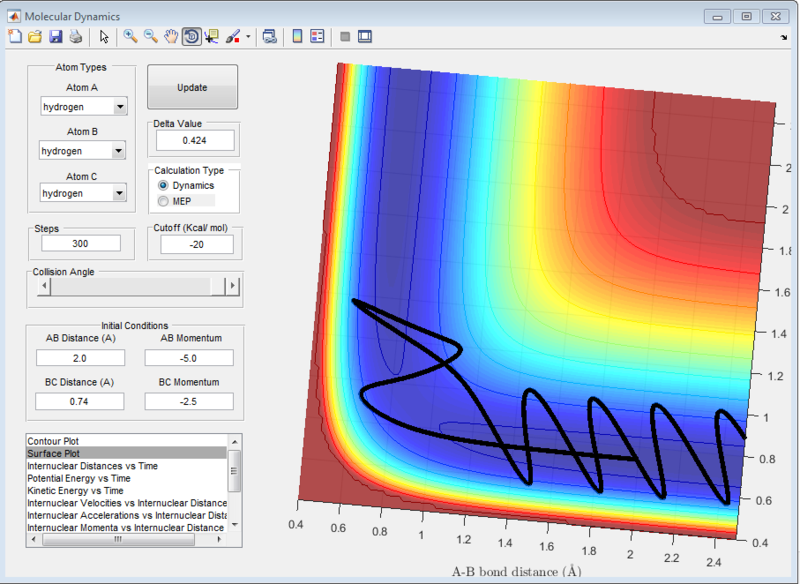Select the Zoom Out magnifier tool
This screenshot has height=584, width=800.
tap(151, 37)
